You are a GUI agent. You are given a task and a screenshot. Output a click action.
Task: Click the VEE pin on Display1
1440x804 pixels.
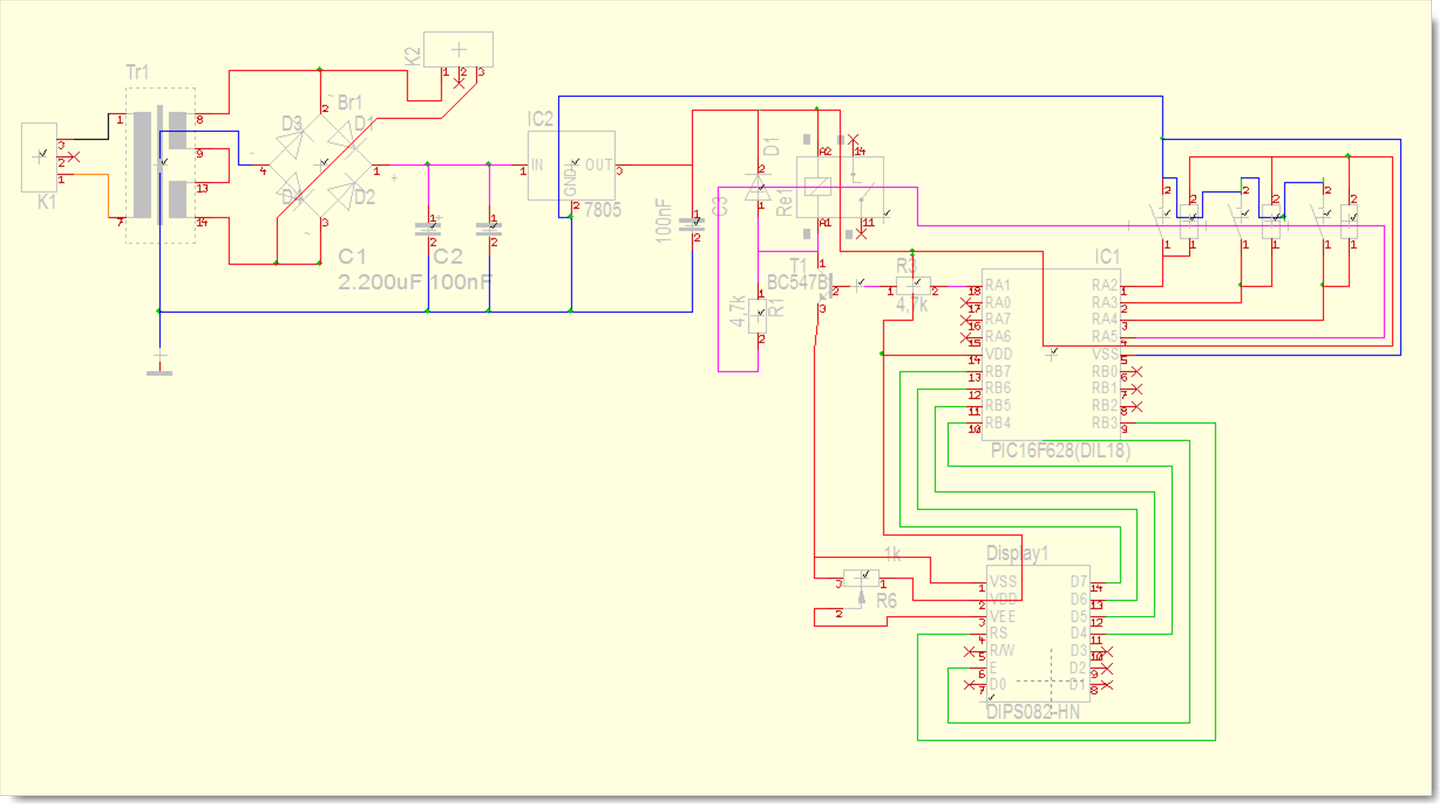pos(1003,616)
